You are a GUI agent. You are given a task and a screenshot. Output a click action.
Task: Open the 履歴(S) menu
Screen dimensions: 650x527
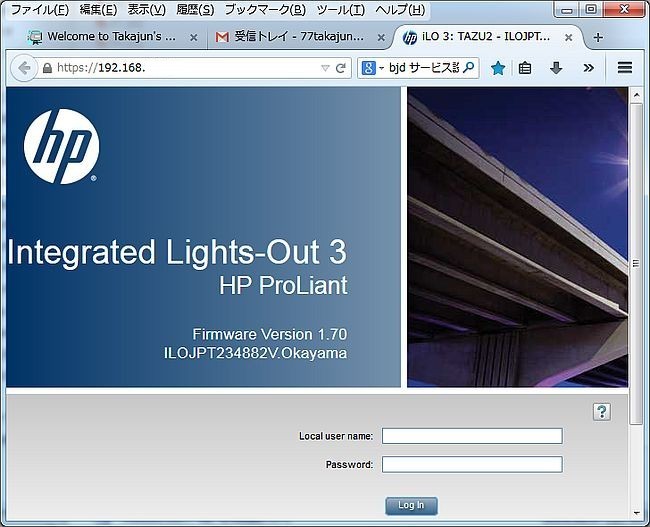pyautogui.click(x=195, y=10)
